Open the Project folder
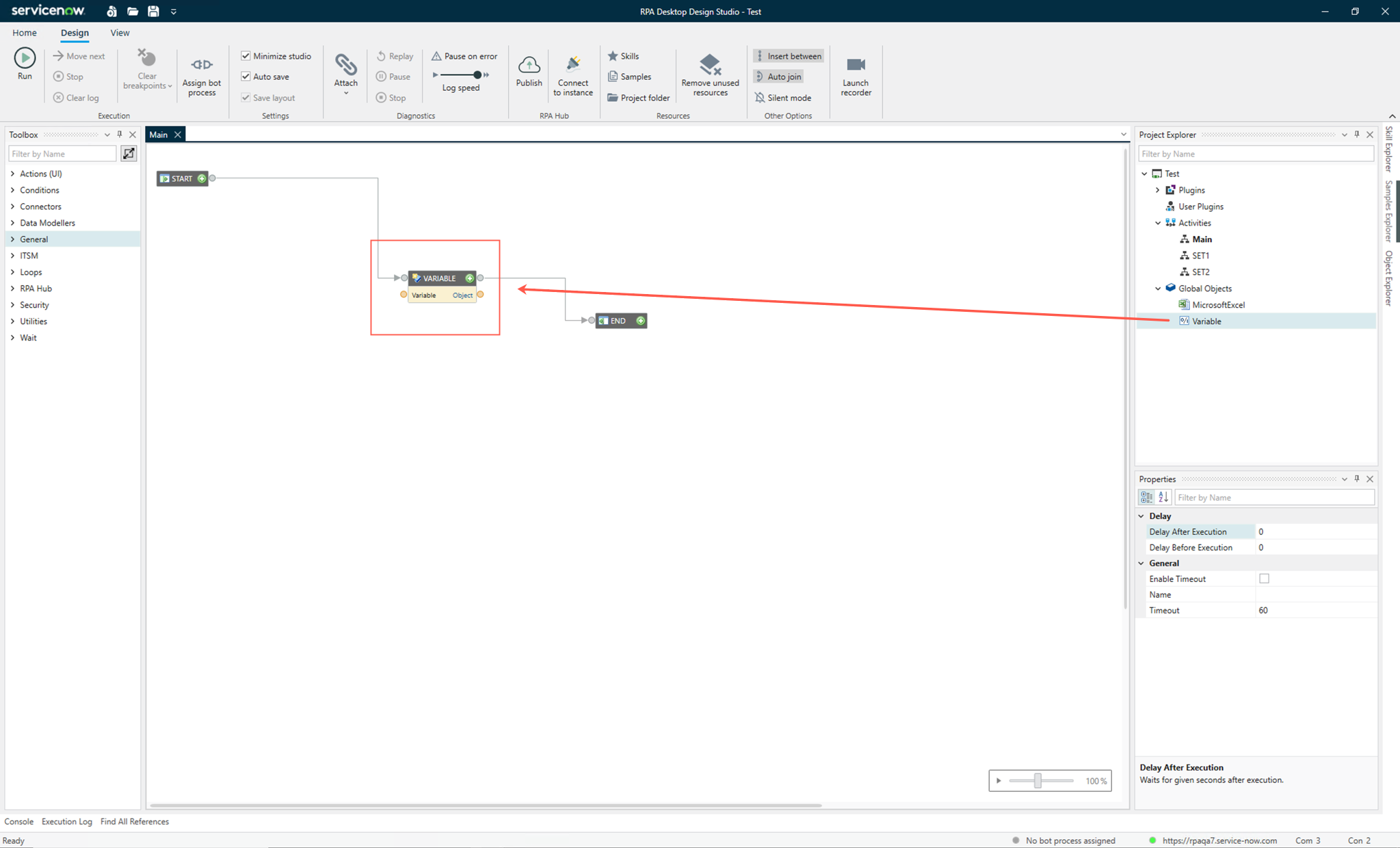1400x848 pixels. point(638,98)
